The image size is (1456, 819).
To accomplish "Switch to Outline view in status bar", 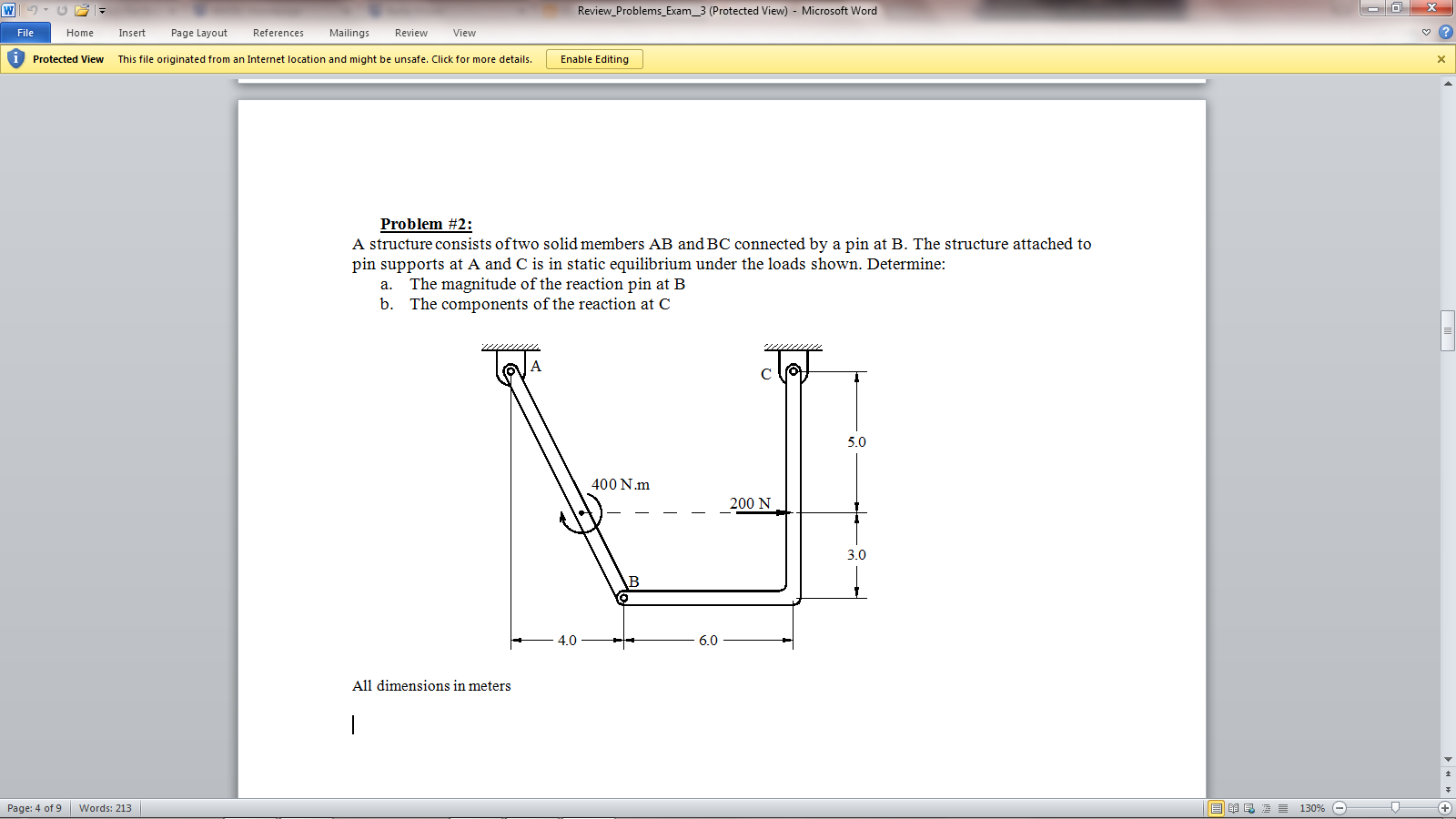I will coord(1266,808).
